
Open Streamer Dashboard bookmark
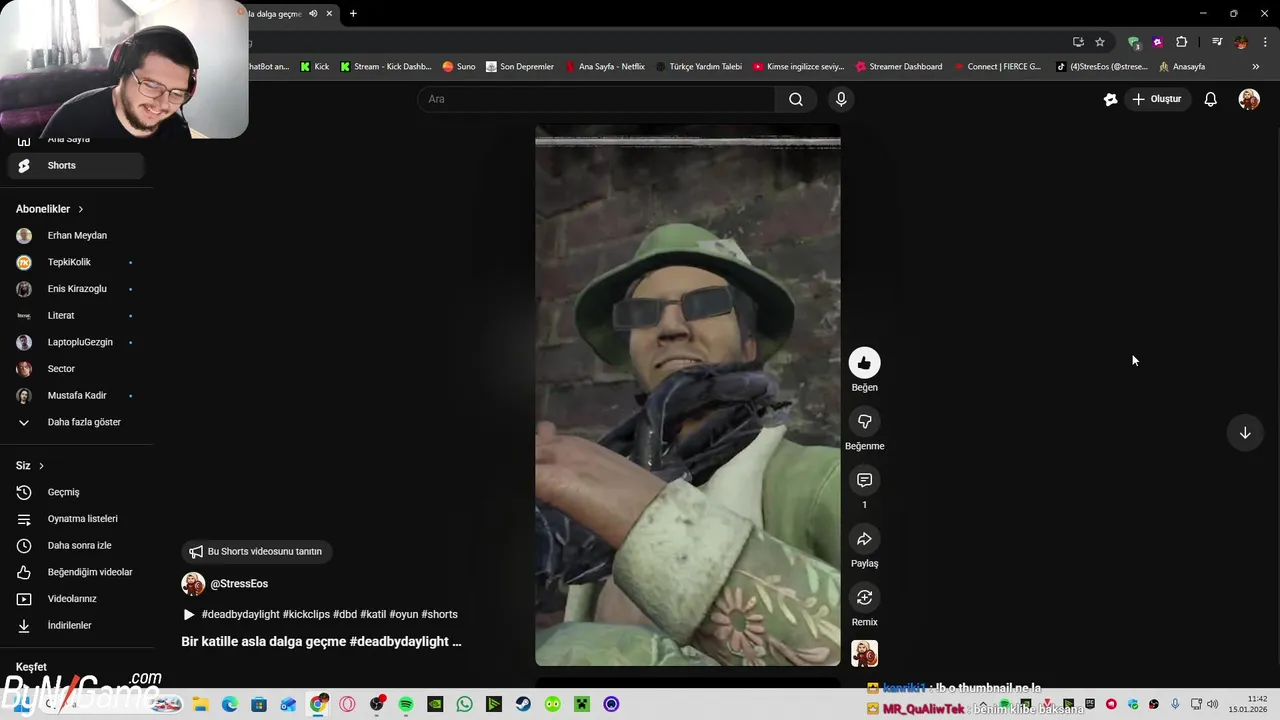click(899, 67)
